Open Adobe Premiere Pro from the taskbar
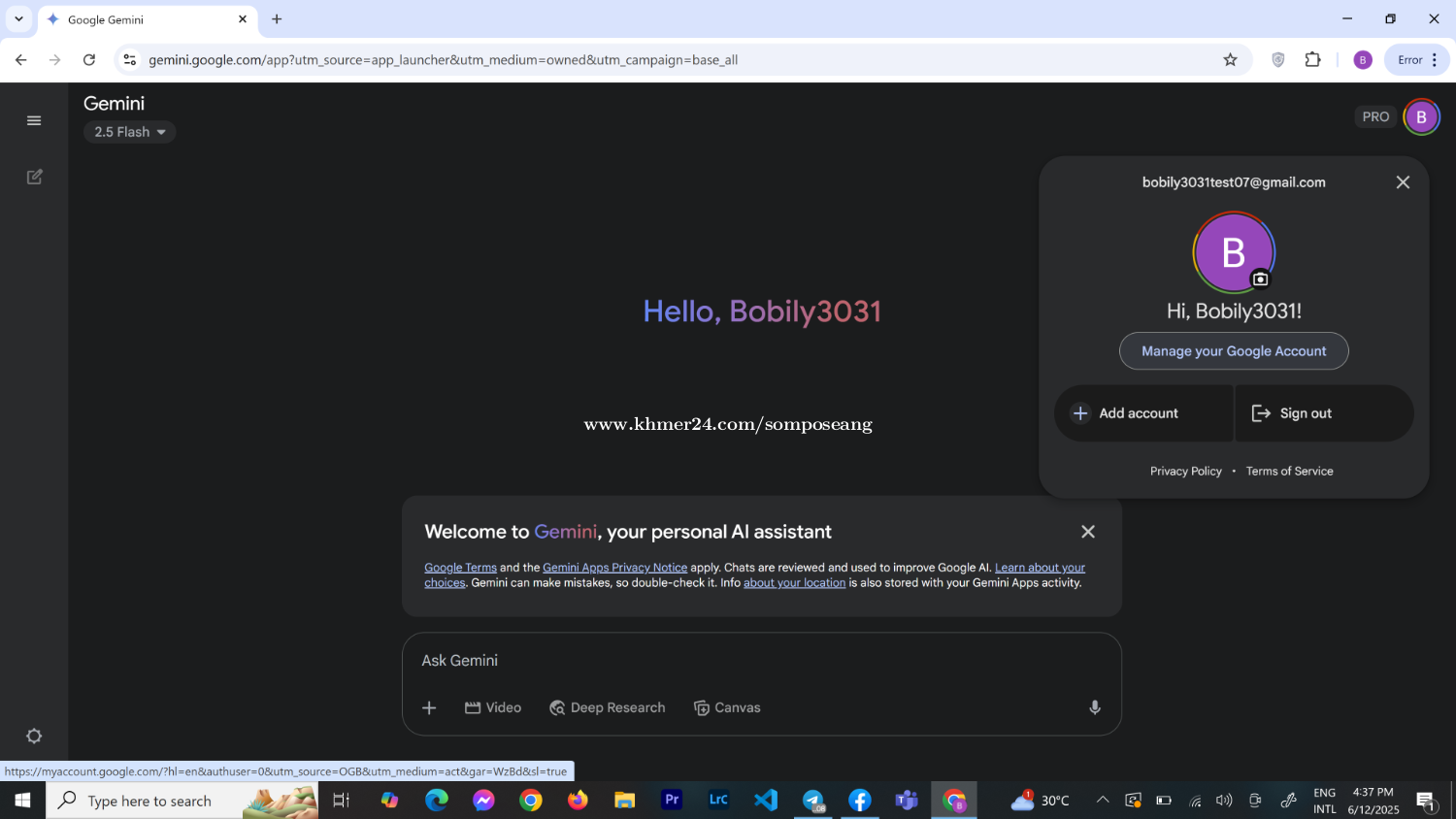The height and width of the screenshot is (819, 1456). click(672, 801)
